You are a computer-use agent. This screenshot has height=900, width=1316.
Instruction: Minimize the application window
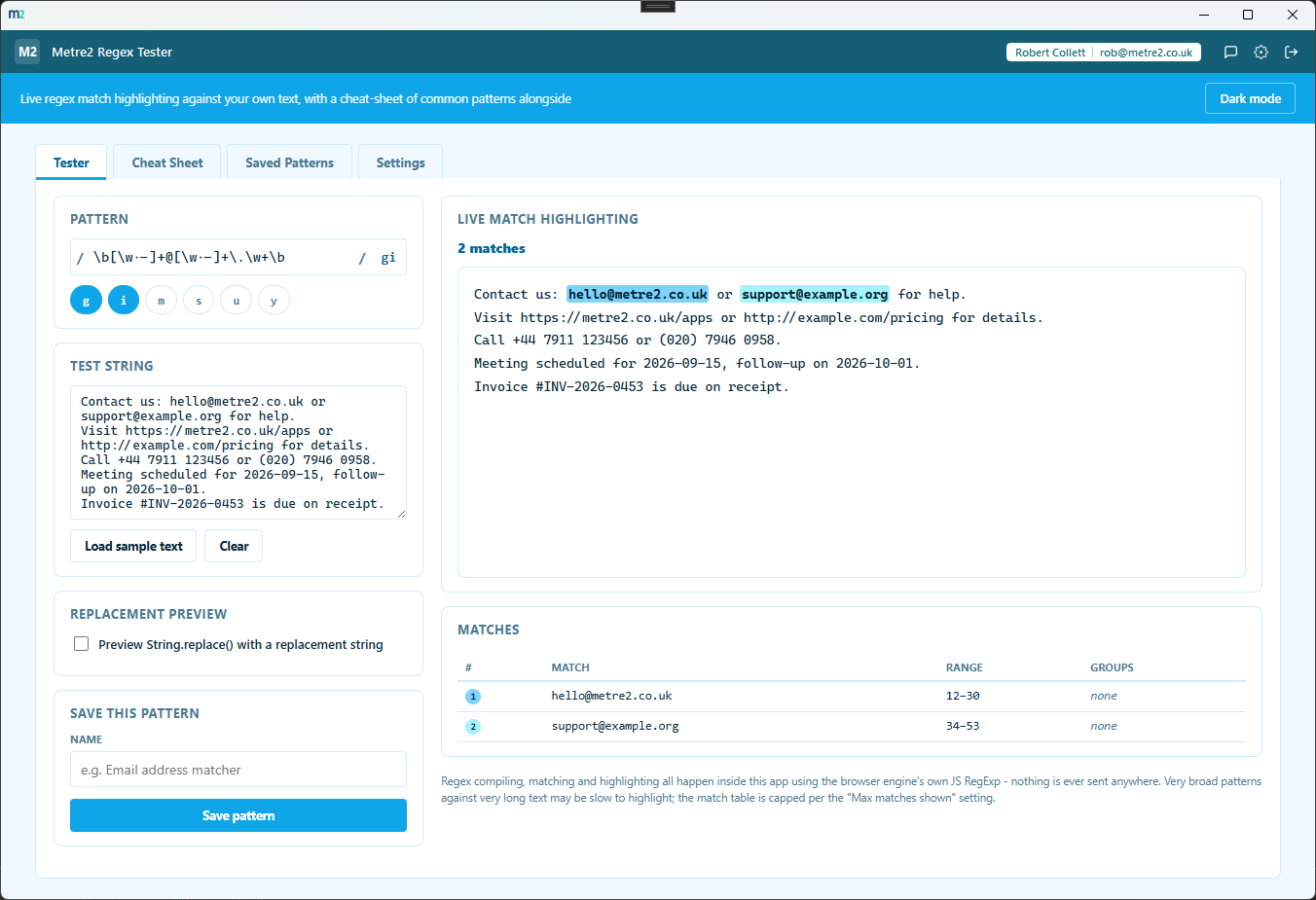coord(1204,15)
